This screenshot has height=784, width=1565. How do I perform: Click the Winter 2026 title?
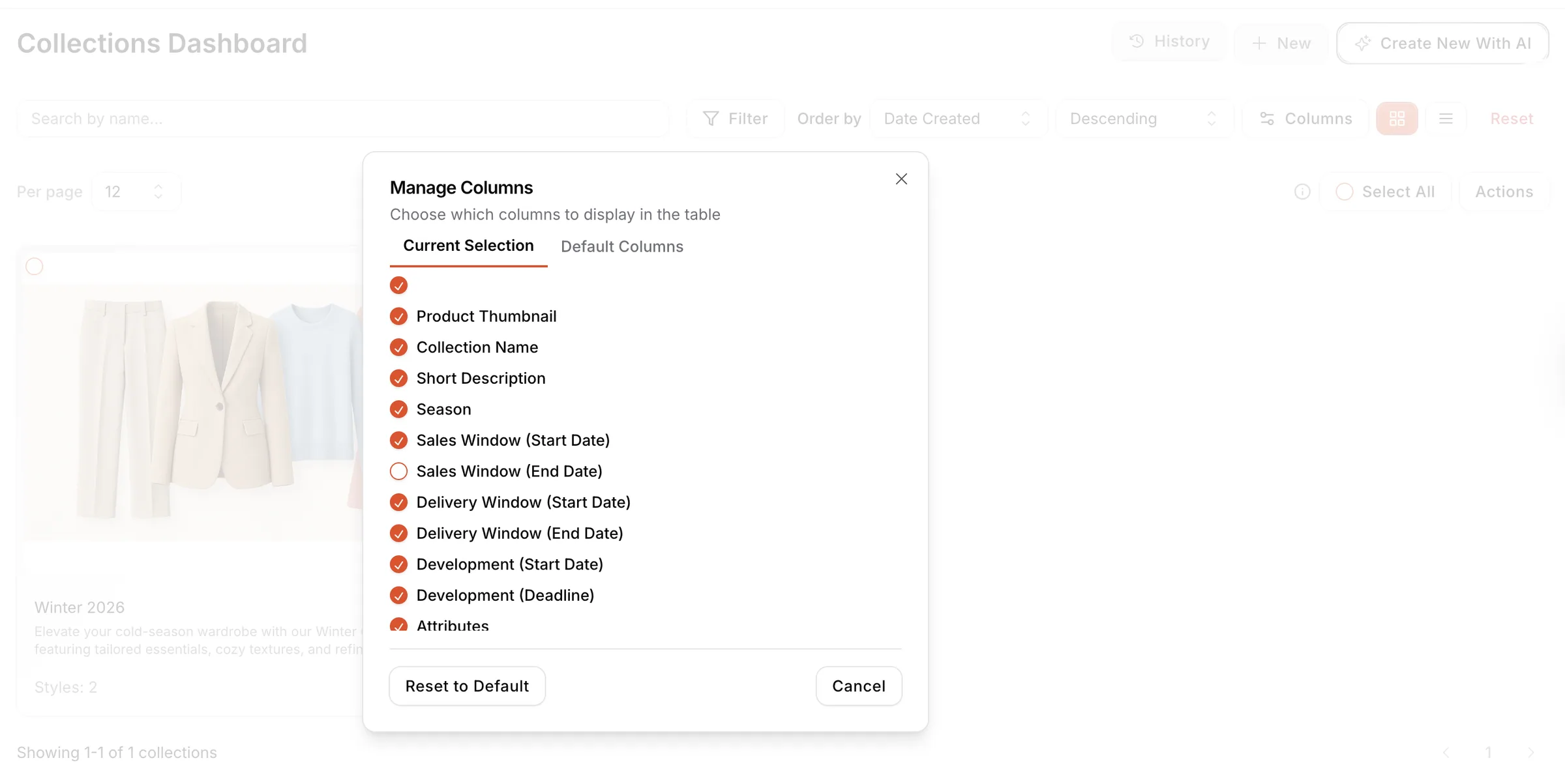coord(80,607)
